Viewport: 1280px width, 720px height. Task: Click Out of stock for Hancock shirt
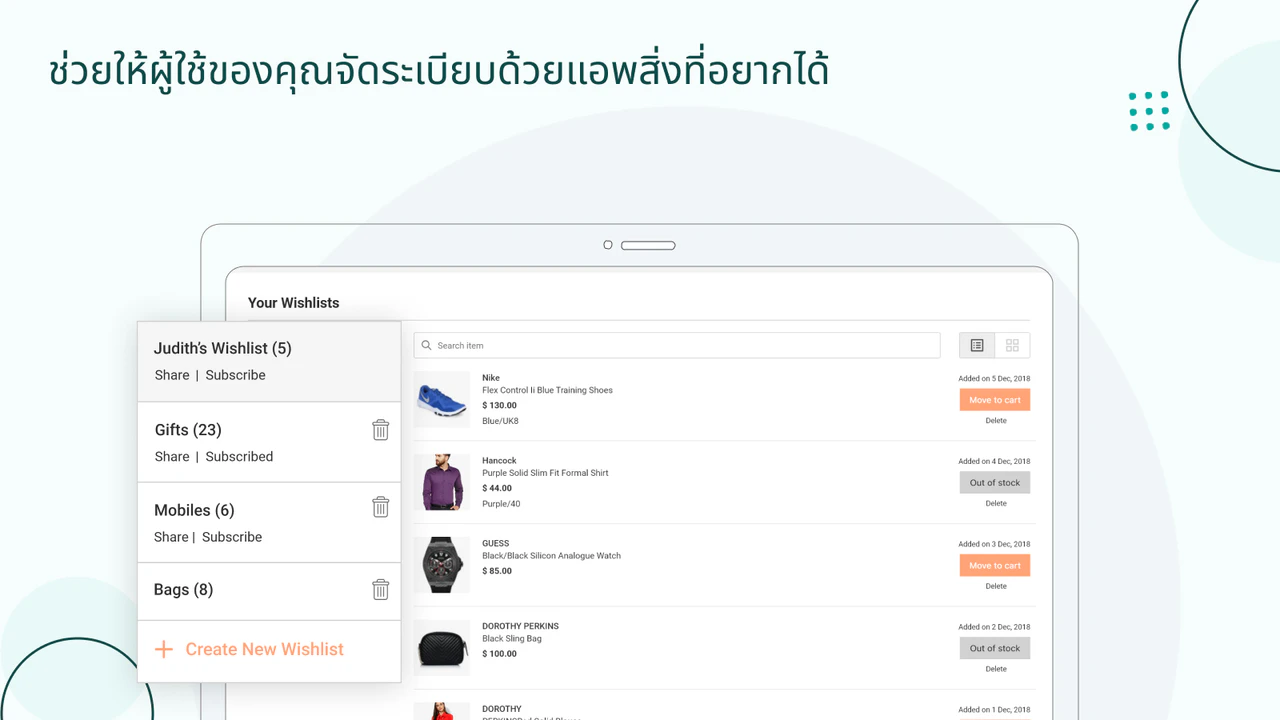995,483
